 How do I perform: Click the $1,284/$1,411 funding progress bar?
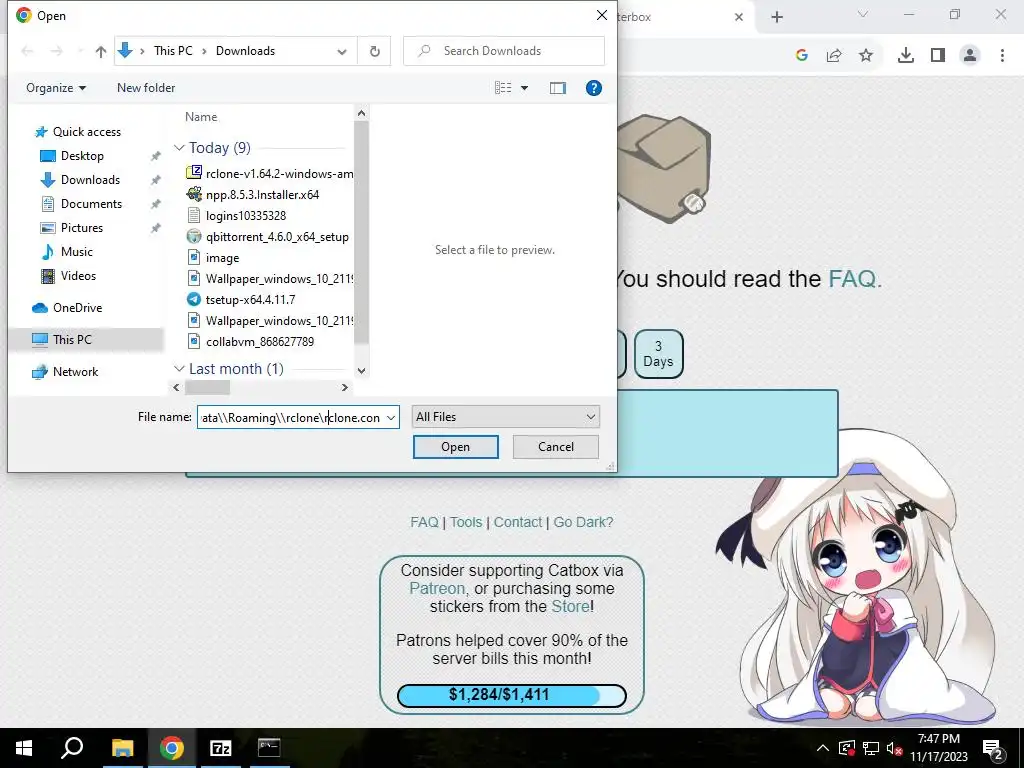click(511, 695)
